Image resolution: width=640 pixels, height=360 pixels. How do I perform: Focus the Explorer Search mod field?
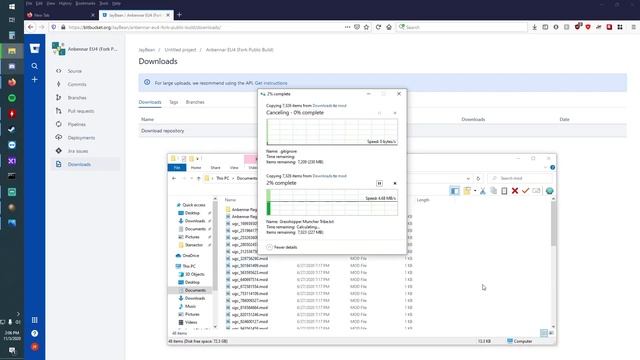click(x=520, y=178)
